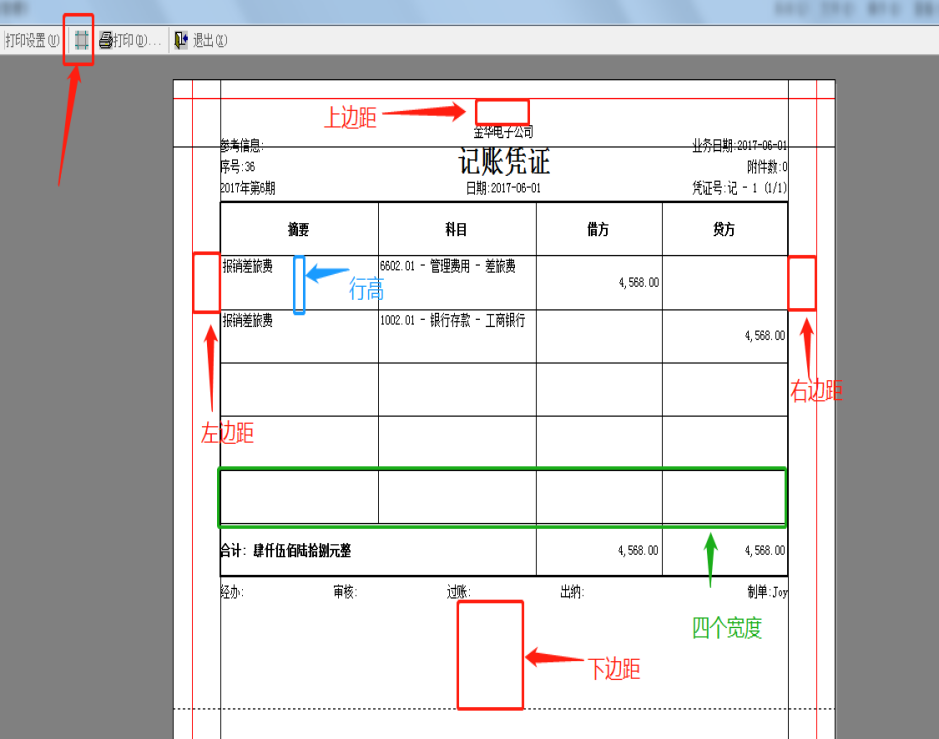Screen dimensions: 939x739
Task: Open the 打印设置(U) print settings
Action: click(x=32, y=41)
